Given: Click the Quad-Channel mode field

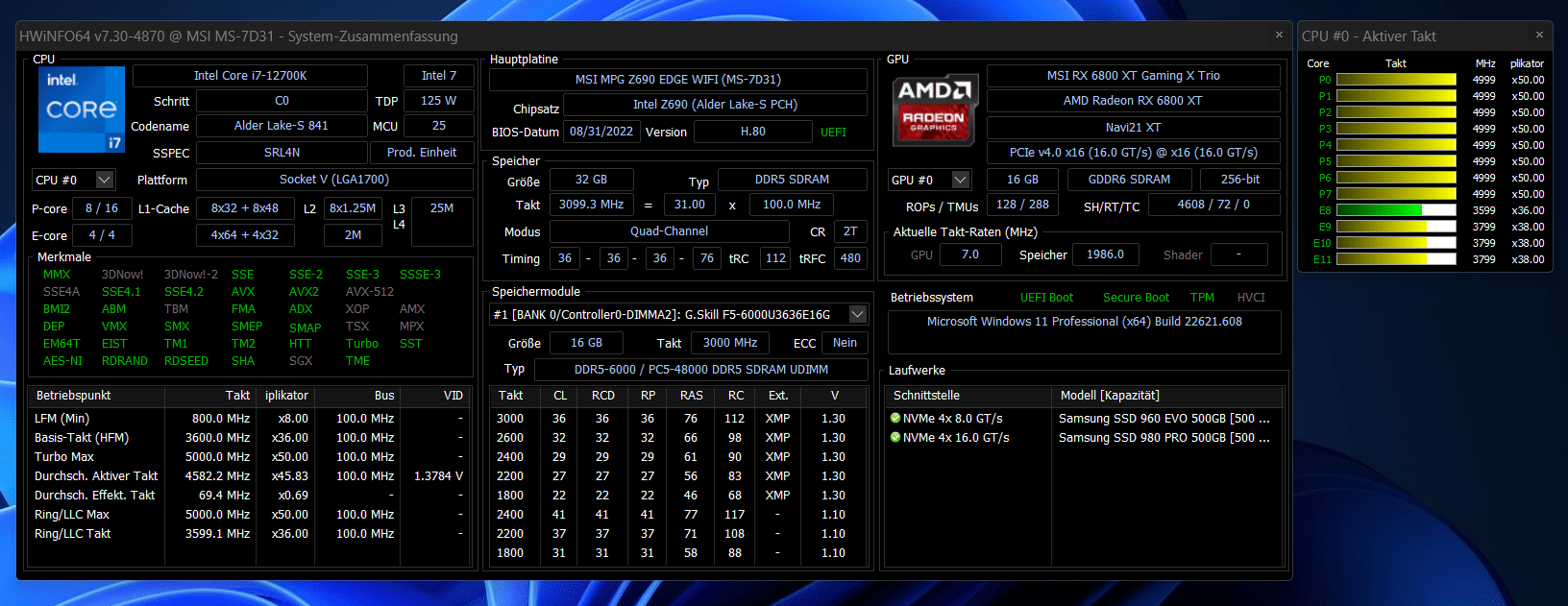Looking at the screenshot, I should [x=669, y=231].
